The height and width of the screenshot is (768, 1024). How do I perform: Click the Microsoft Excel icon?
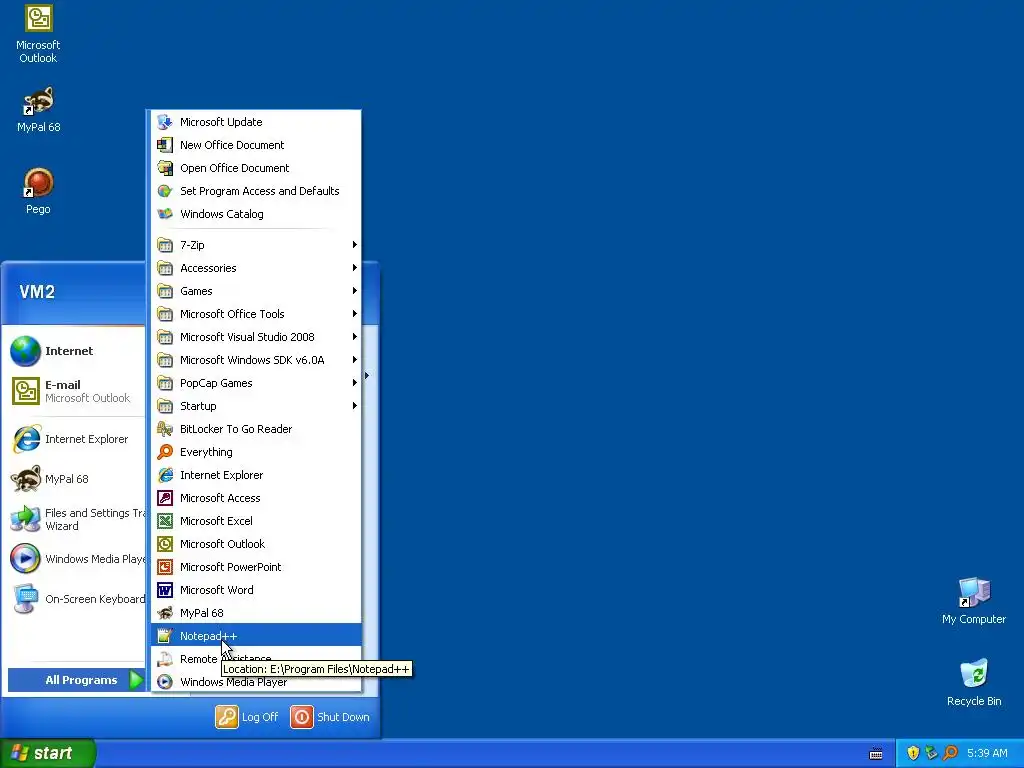(x=165, y=520)
